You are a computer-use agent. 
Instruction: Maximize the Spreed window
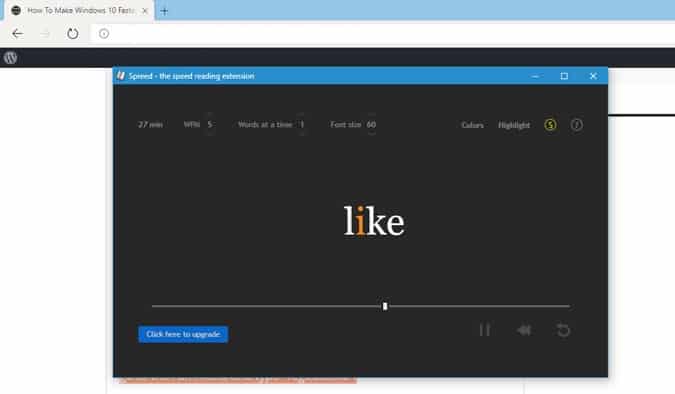point(564,76)
